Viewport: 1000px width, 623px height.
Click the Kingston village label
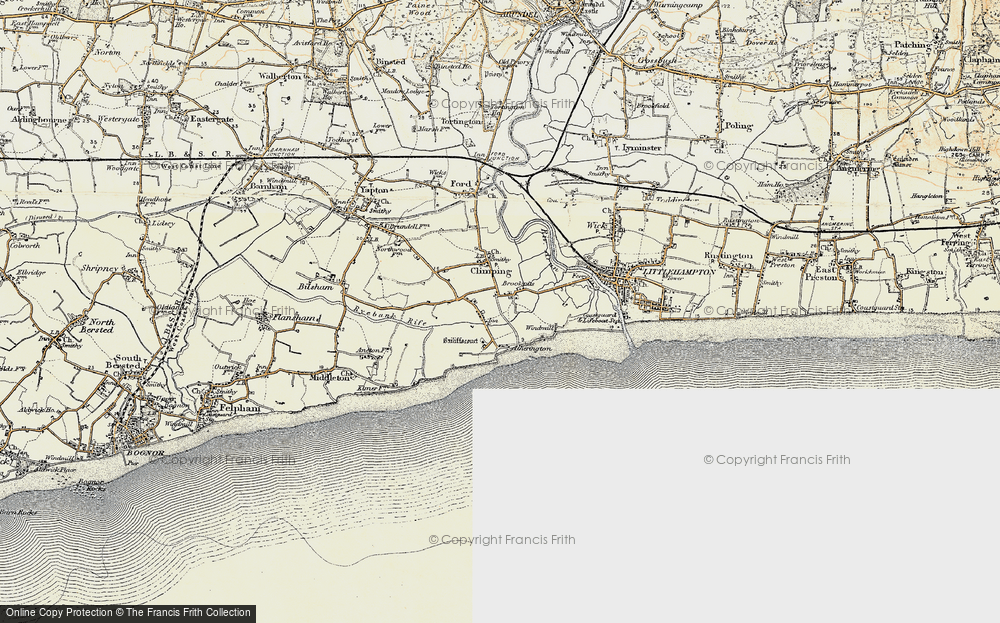(x=925, y=272)
